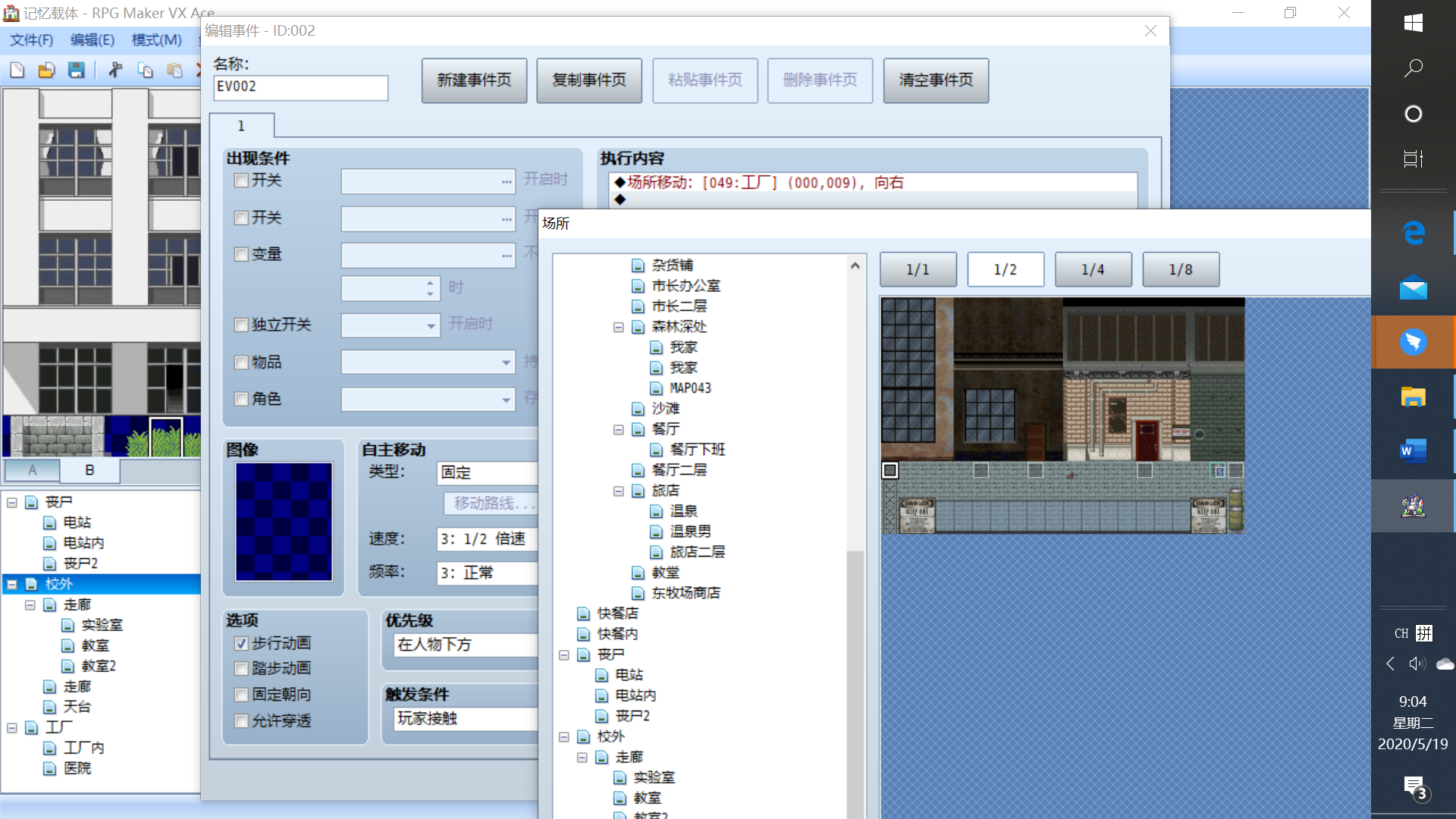This screenshot has width=1456, height=819.
Task: Collapse 工厂 in the main map list
Action: coord(12,728)
